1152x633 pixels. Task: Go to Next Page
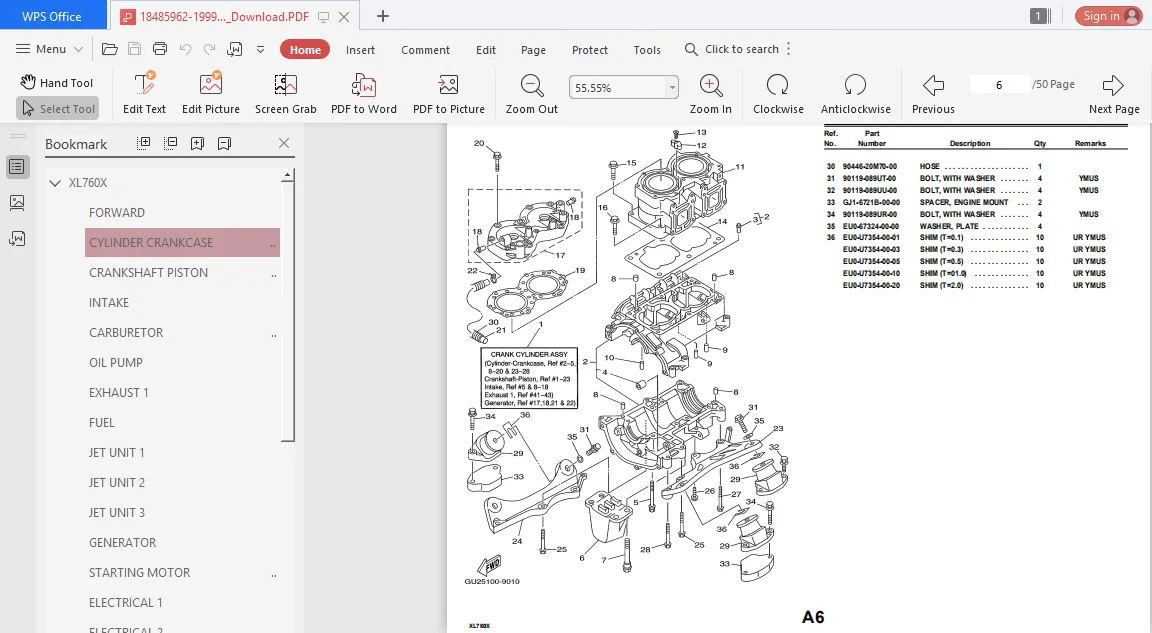pyautogui.click(x=1114, y=94)
